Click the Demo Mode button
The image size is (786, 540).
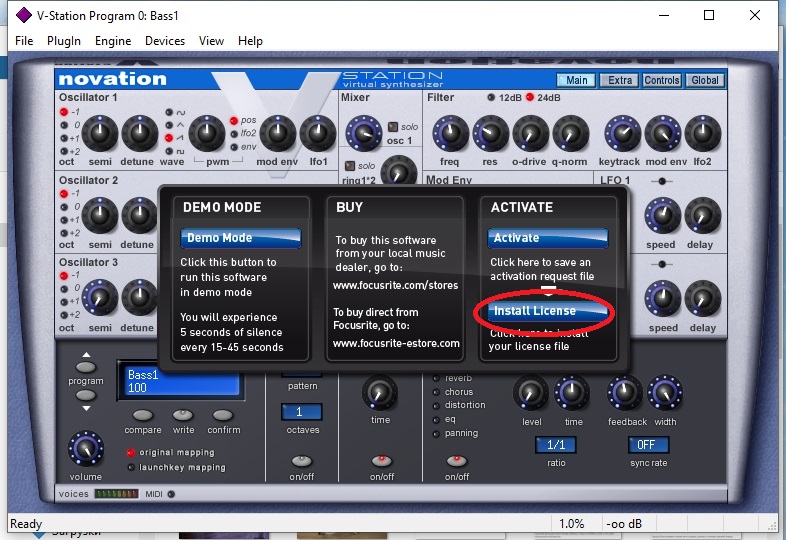click(x=241, y=238)
